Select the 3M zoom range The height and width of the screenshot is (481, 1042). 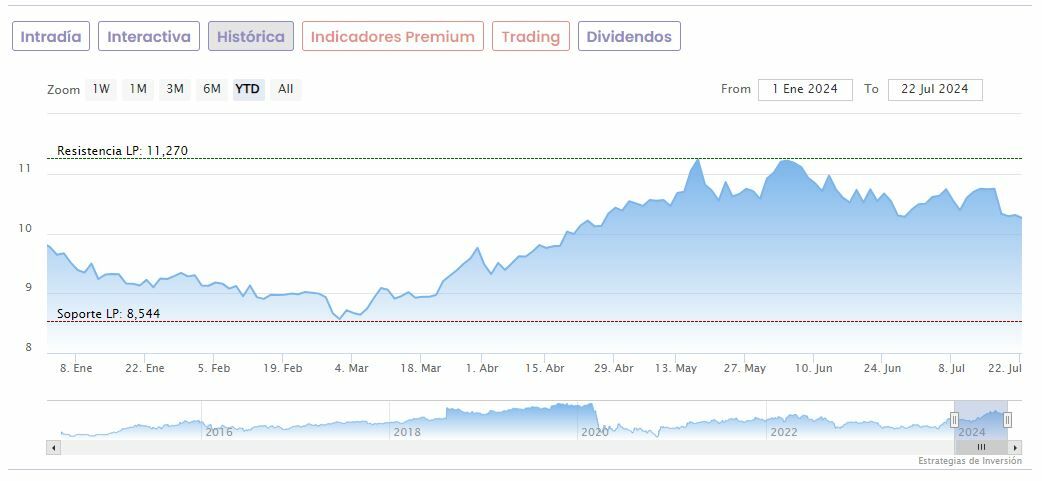tap(175, 89)
